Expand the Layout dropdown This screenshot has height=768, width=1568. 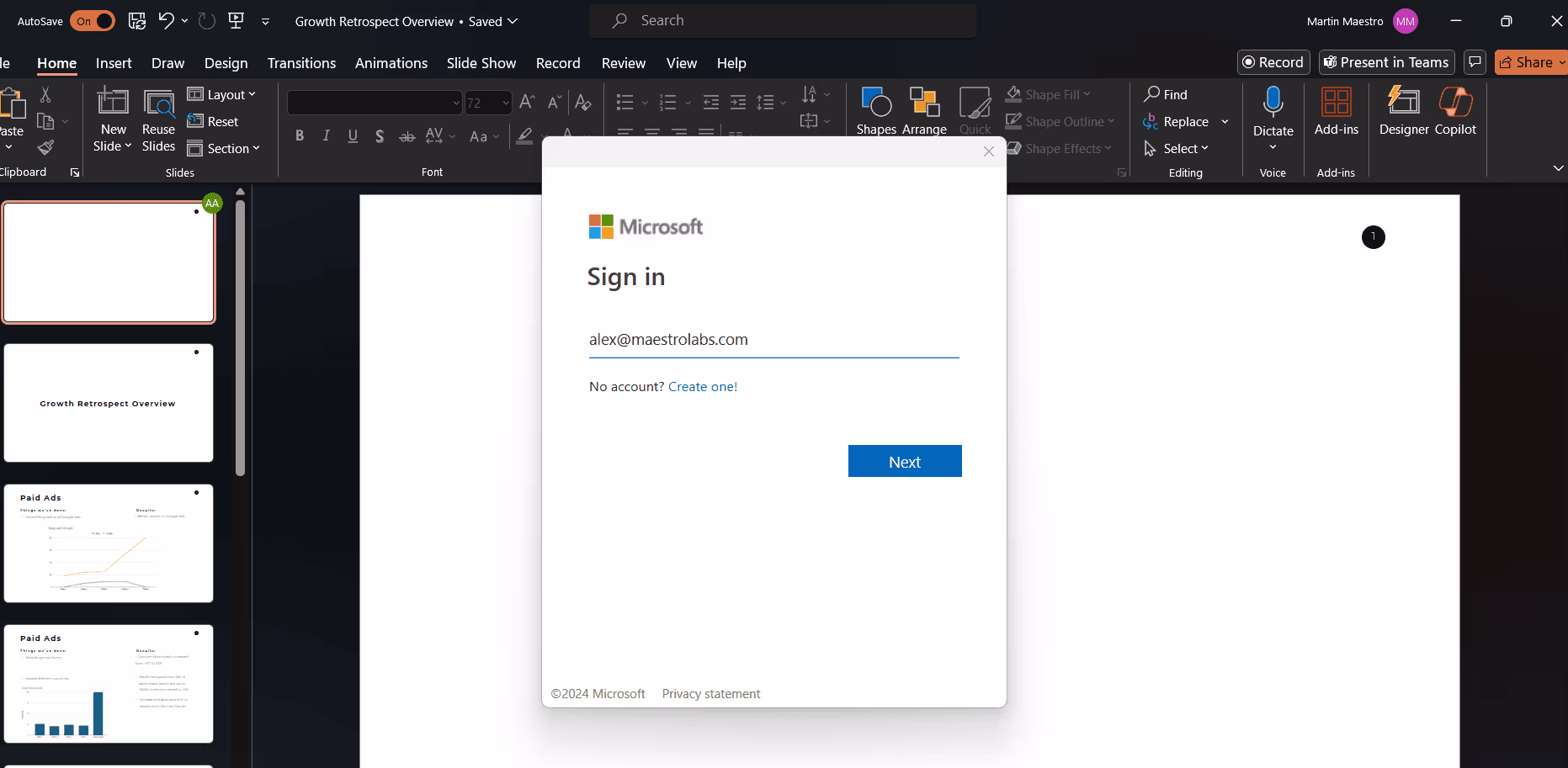tap(221, 94)
